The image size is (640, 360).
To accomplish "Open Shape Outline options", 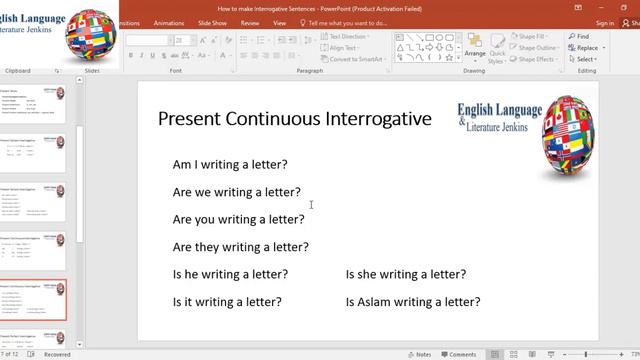I will [535, 48].
